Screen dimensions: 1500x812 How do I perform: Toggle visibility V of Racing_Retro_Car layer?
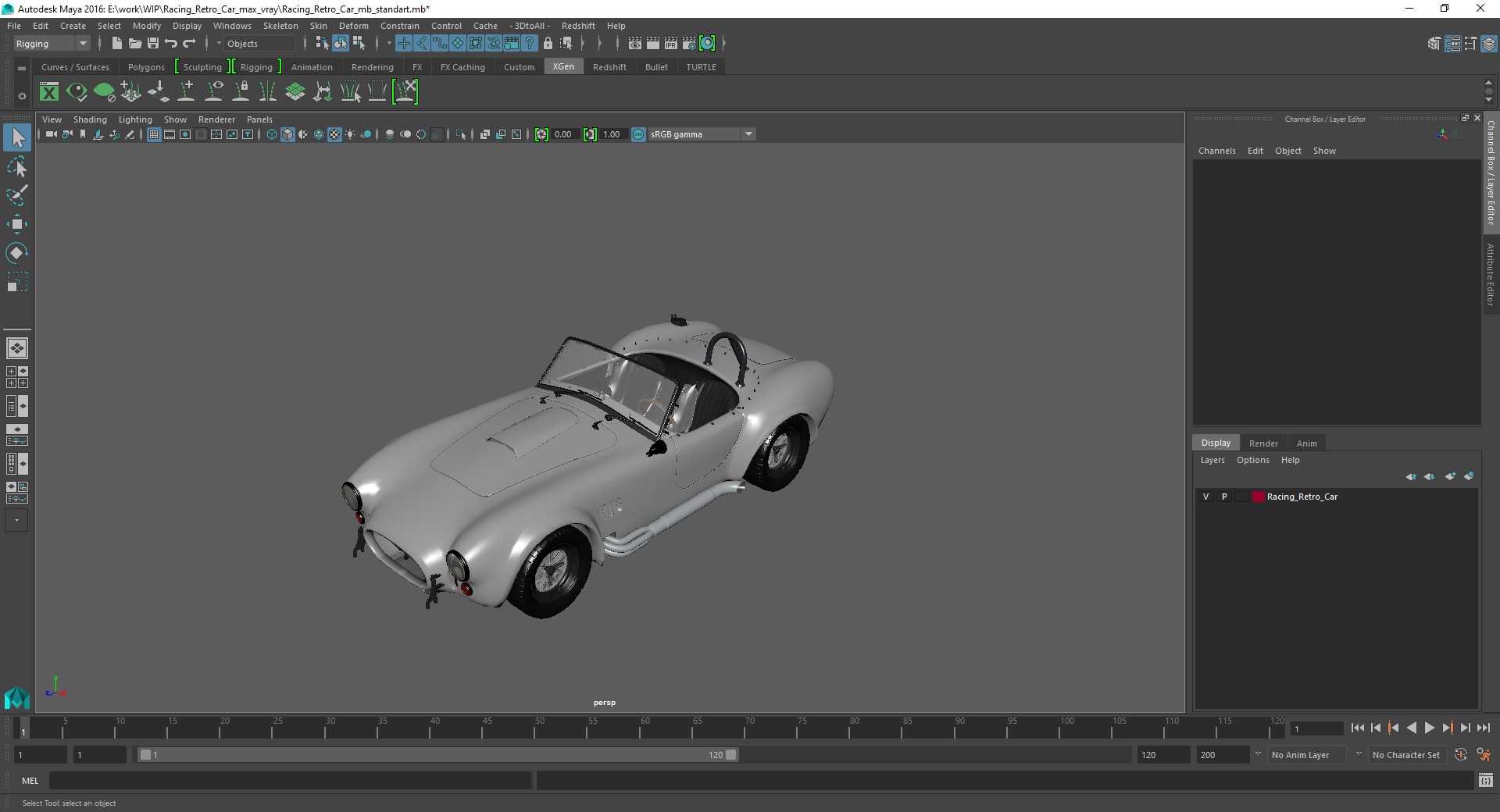1205,497
